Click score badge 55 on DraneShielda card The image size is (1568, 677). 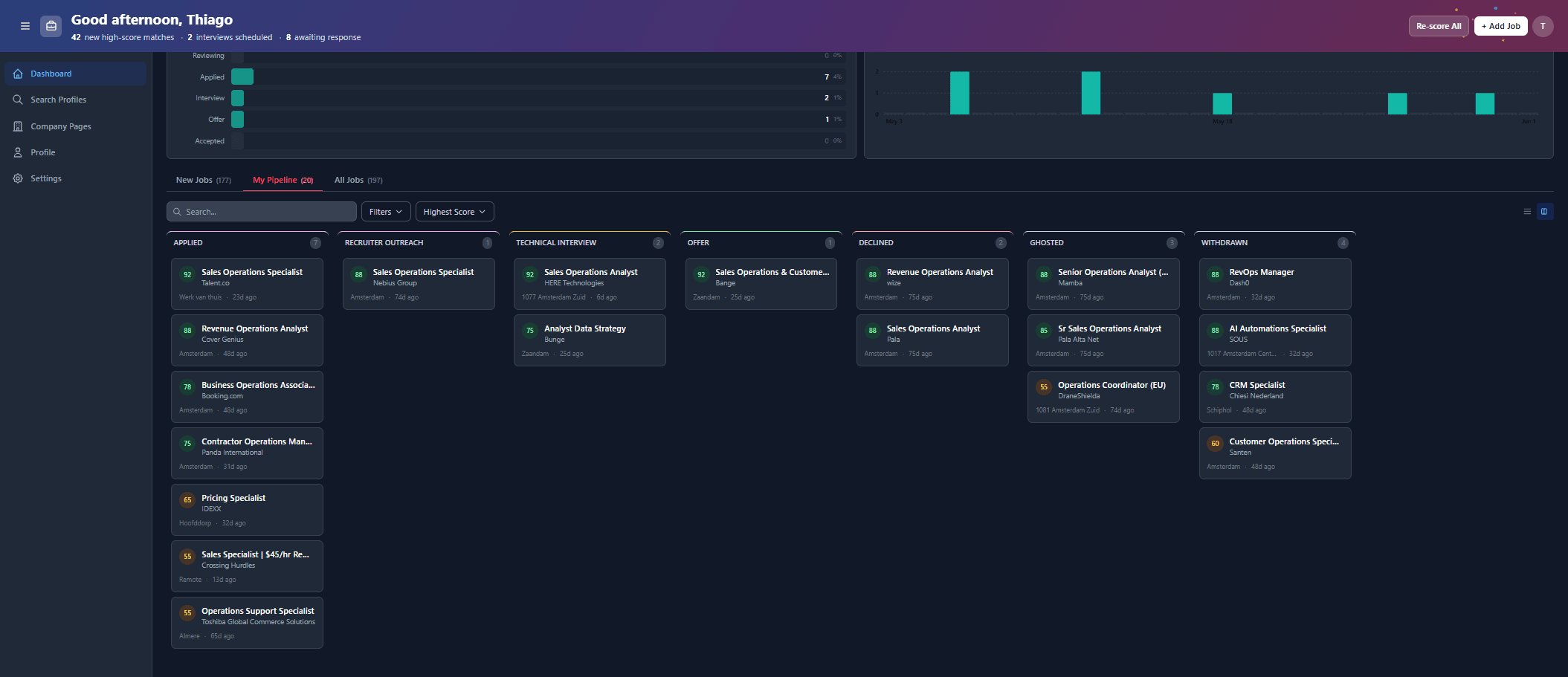[x=1044, y=387]
